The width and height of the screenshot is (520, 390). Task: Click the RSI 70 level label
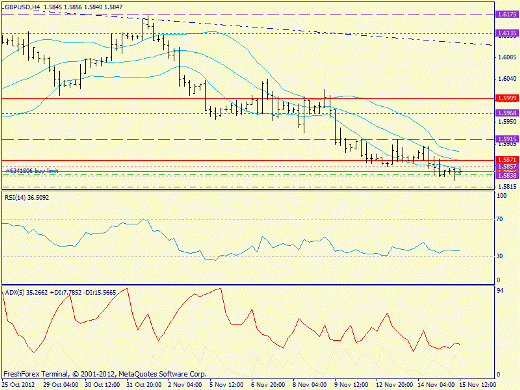tap(500, 219)
